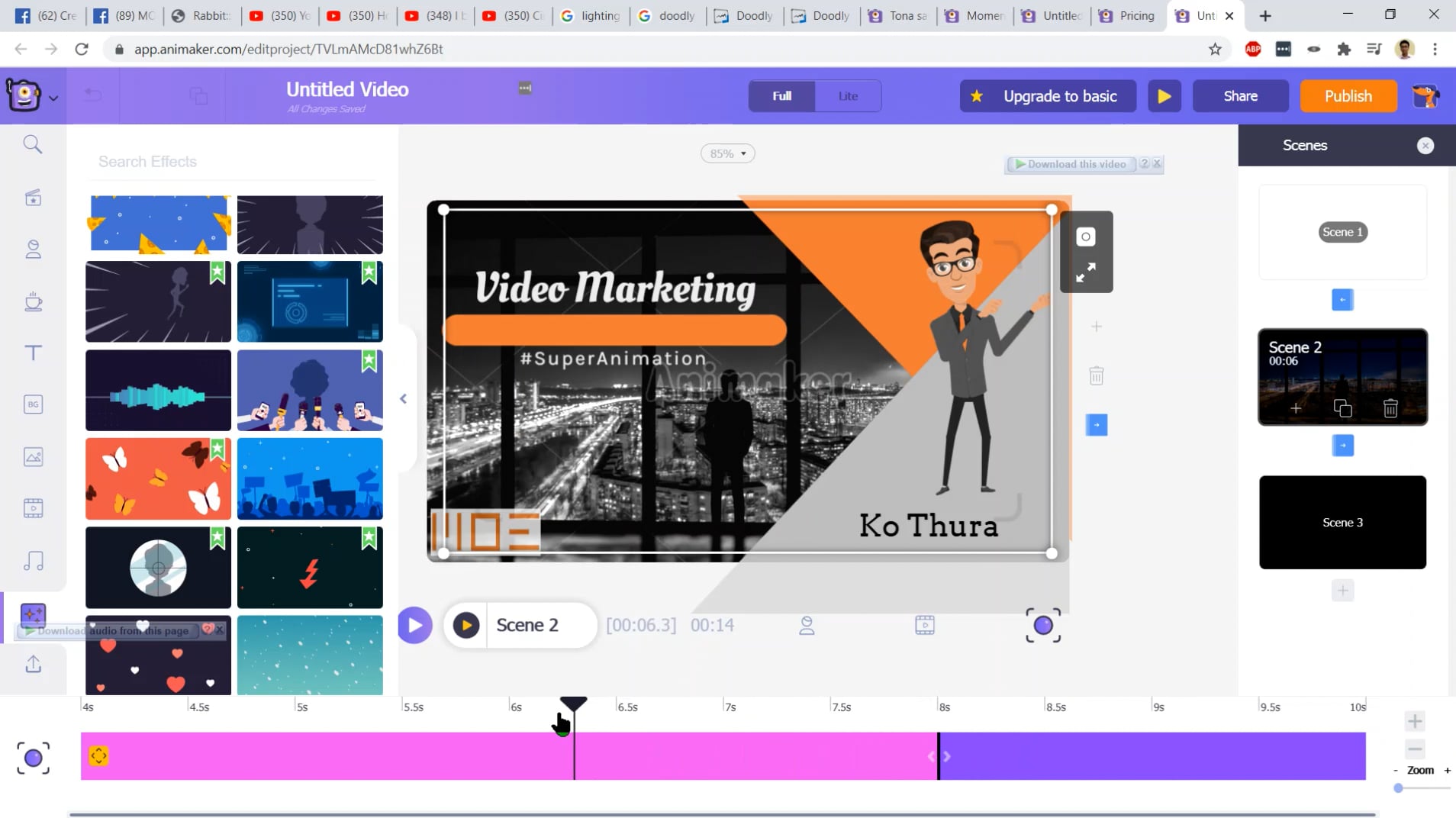Open the character timeline icon below canvas
The image size is (1456, 818).
(807, 626)
